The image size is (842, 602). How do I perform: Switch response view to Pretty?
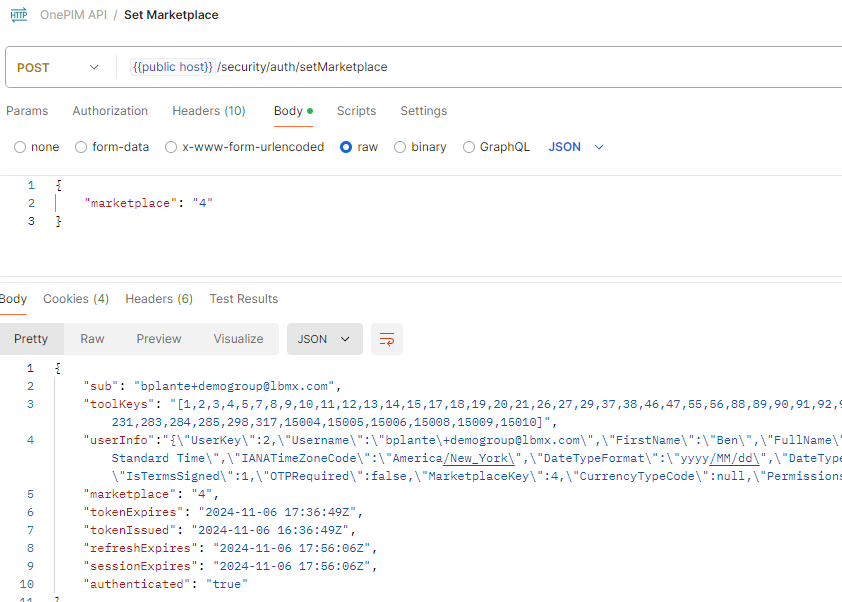[x=31, y=339]
